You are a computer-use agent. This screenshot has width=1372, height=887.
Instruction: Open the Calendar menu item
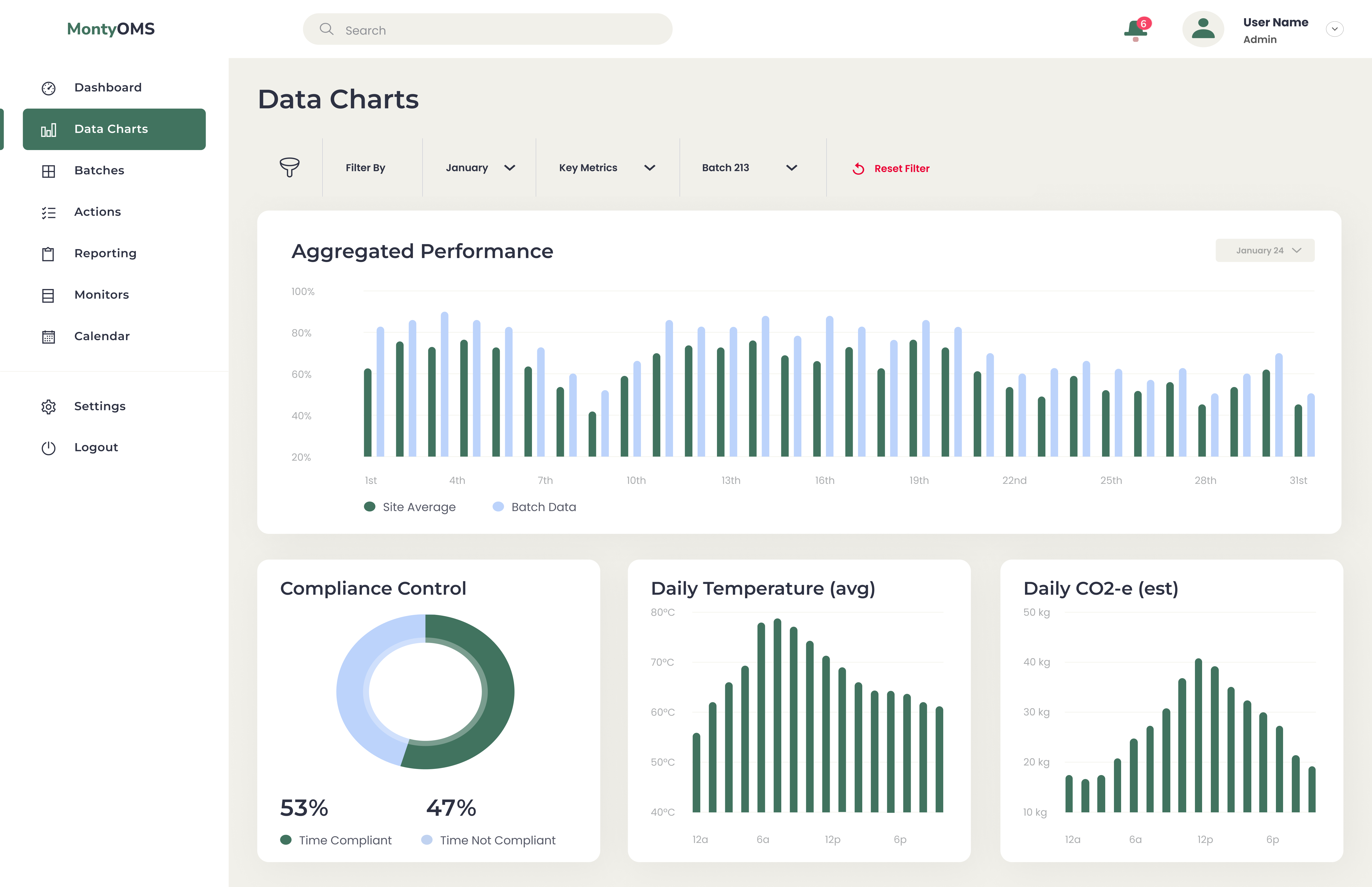[114, 336]
